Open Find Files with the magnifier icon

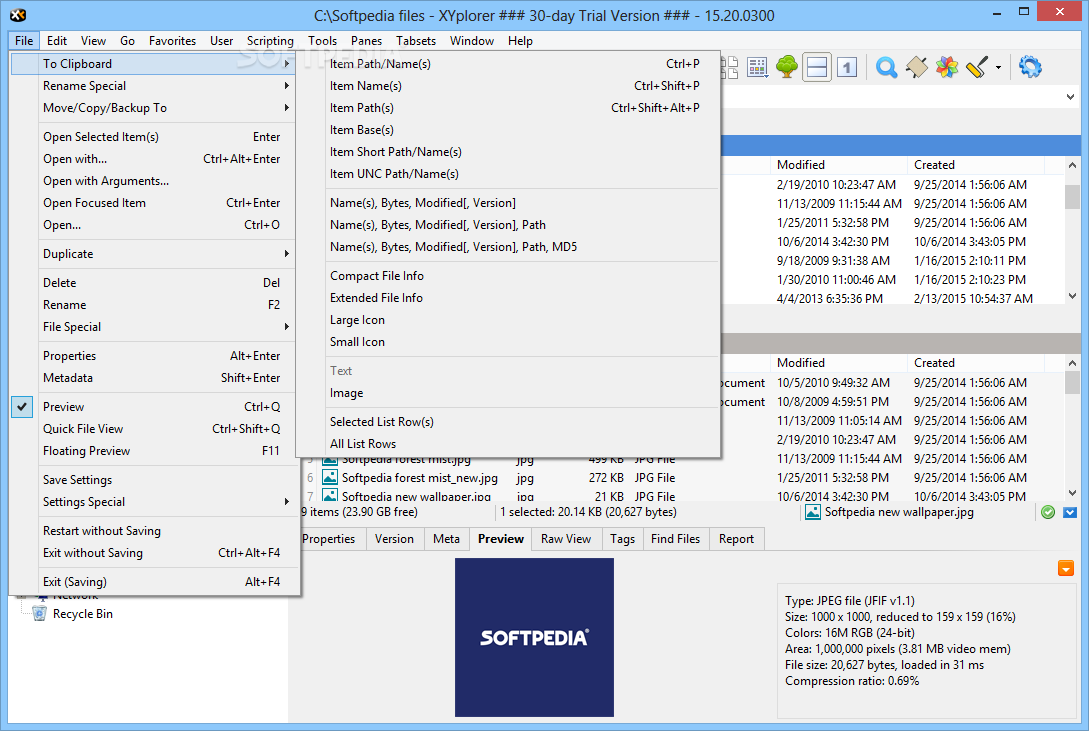click(x=886, y=67)
